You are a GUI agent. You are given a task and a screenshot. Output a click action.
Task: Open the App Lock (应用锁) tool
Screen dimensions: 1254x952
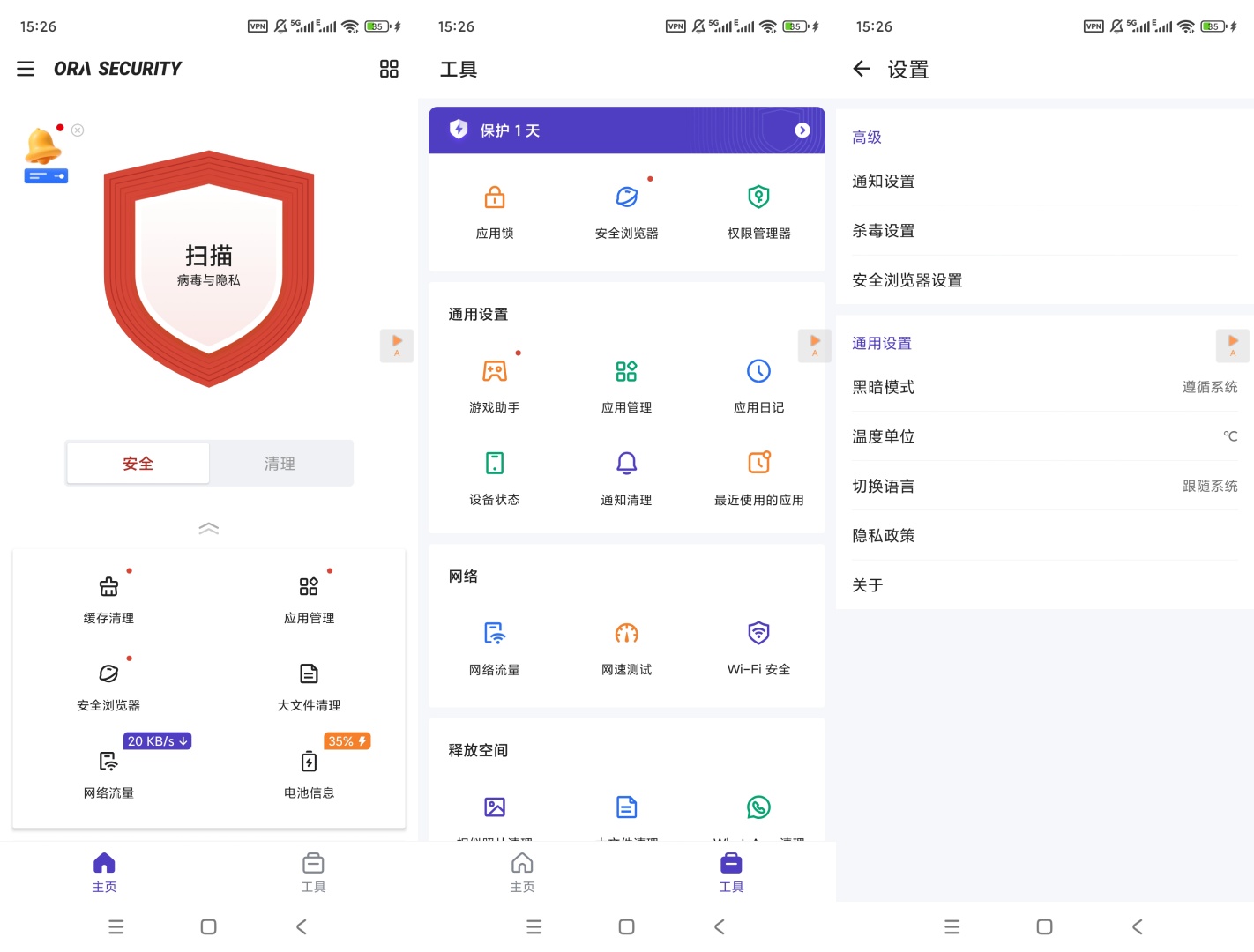pyautogui.click(x=494, y=210)
